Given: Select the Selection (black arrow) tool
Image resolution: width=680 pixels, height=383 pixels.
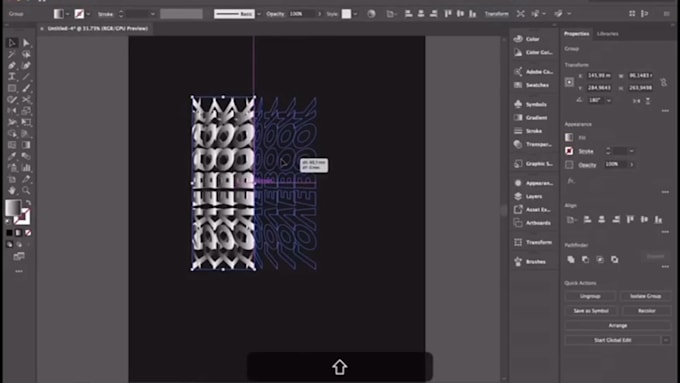Looking at the screenshot, I should click(12, 43).
